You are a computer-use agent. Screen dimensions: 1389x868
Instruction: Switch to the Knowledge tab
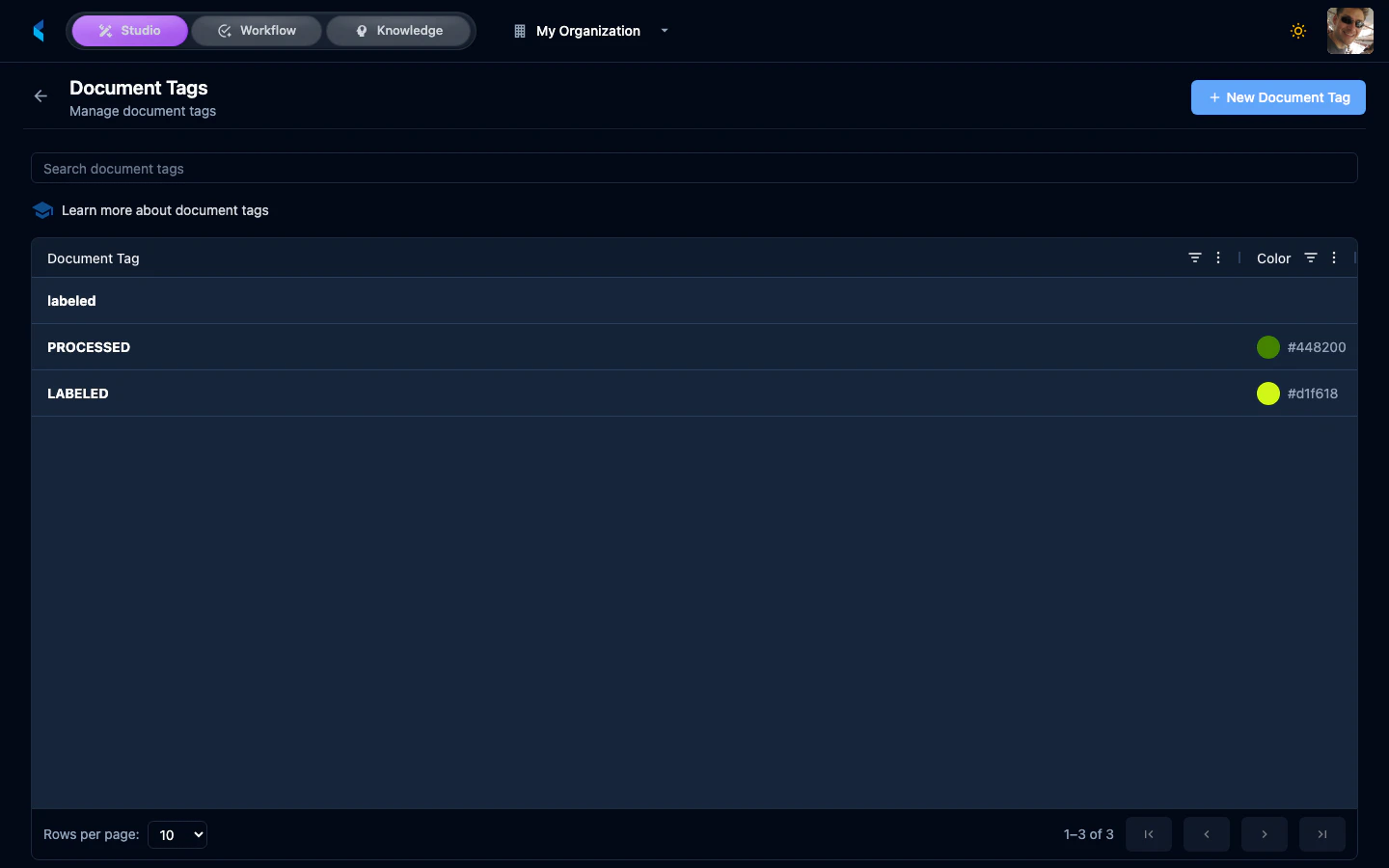398,30
